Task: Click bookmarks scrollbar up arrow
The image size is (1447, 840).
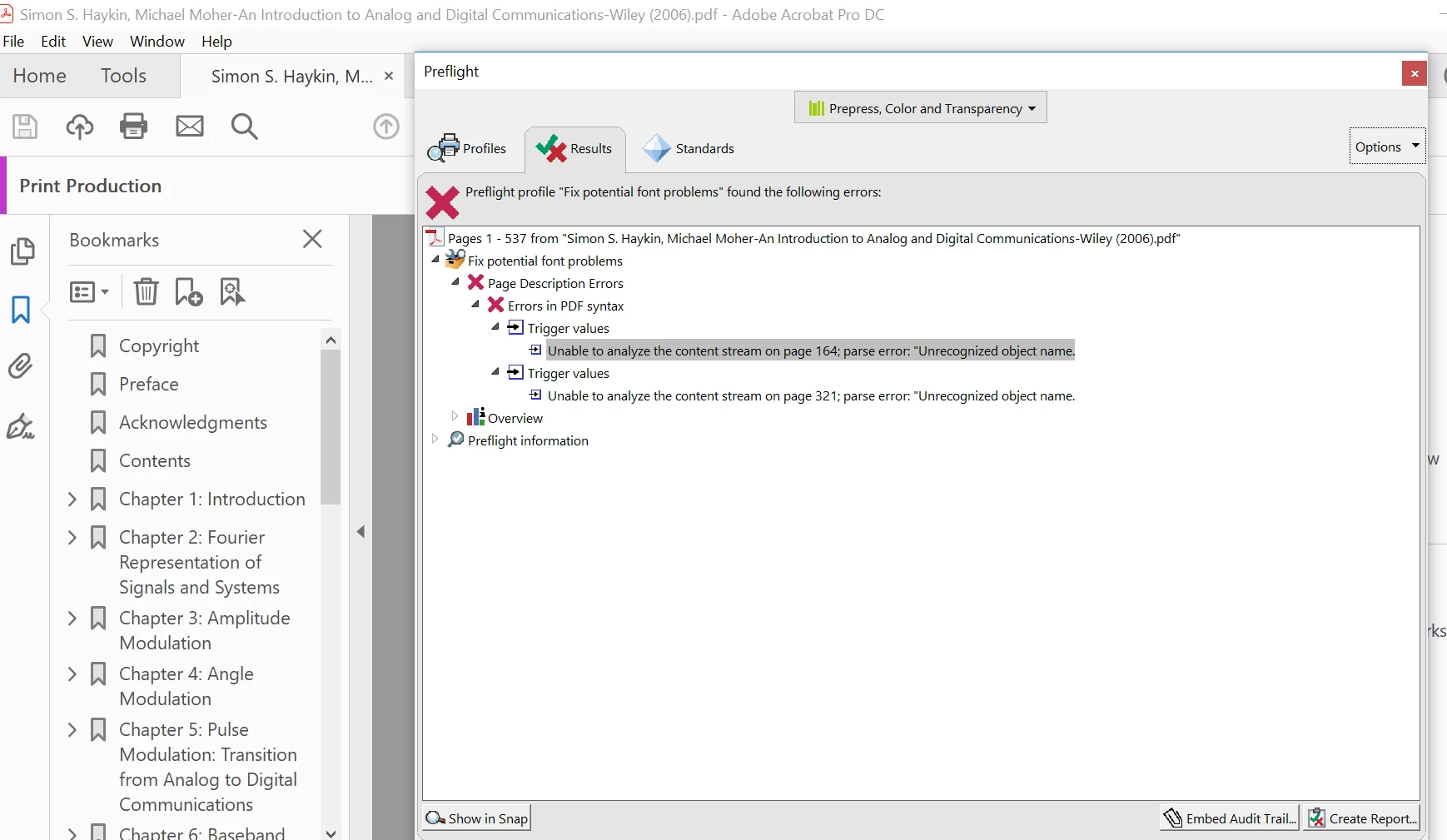Action: pyautogui.click(x=331, y=340)
